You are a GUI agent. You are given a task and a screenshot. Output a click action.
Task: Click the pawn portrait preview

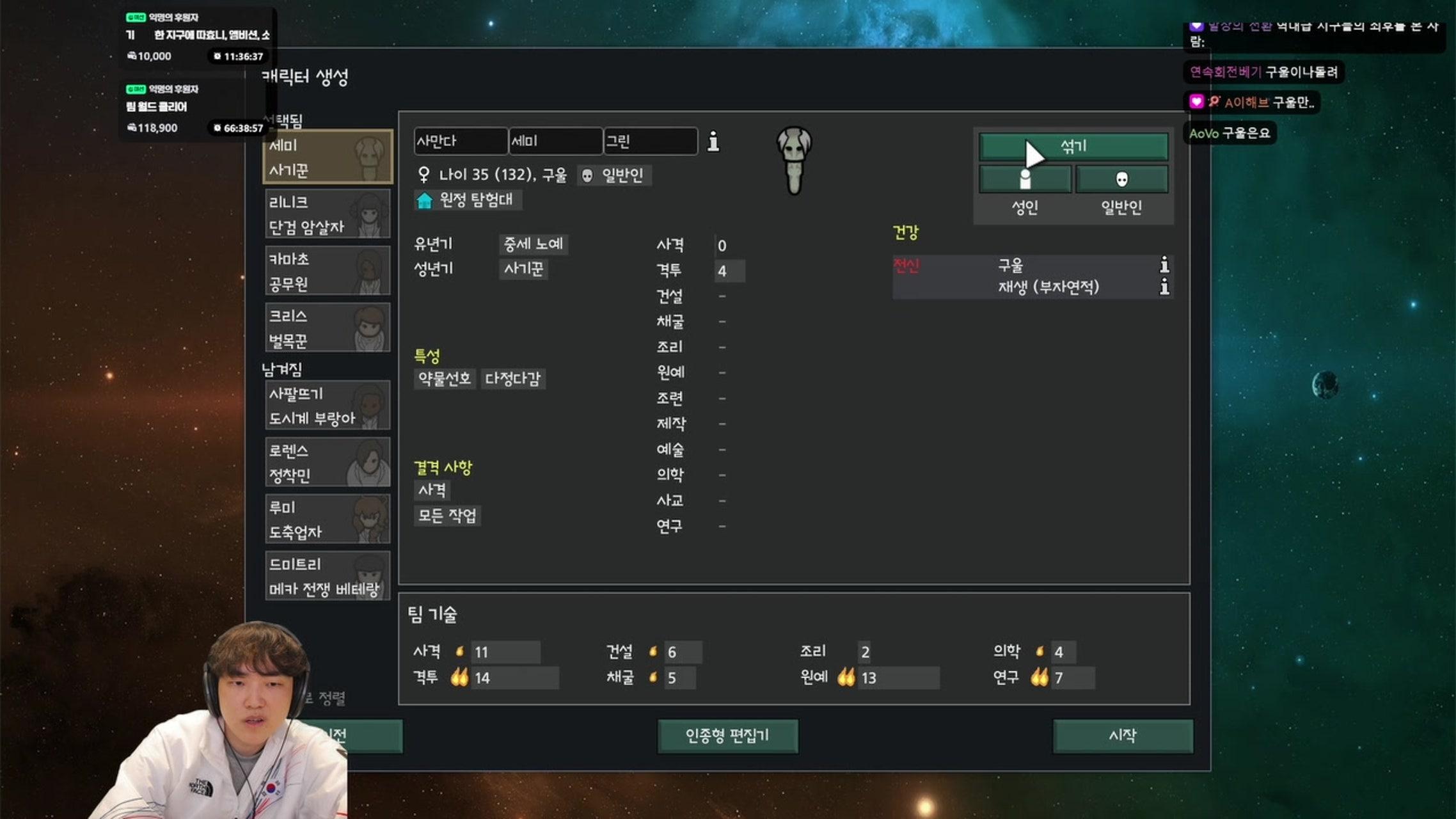(794, 160)
